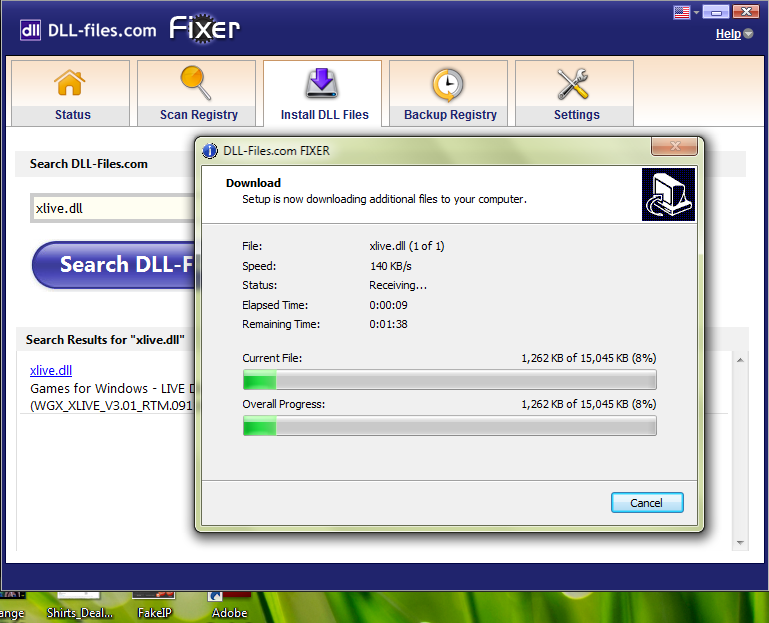The image size is (769, 623).
Task: Close the DLL-Files.com FIXER download dialog
Action: [x=675, y=146]
